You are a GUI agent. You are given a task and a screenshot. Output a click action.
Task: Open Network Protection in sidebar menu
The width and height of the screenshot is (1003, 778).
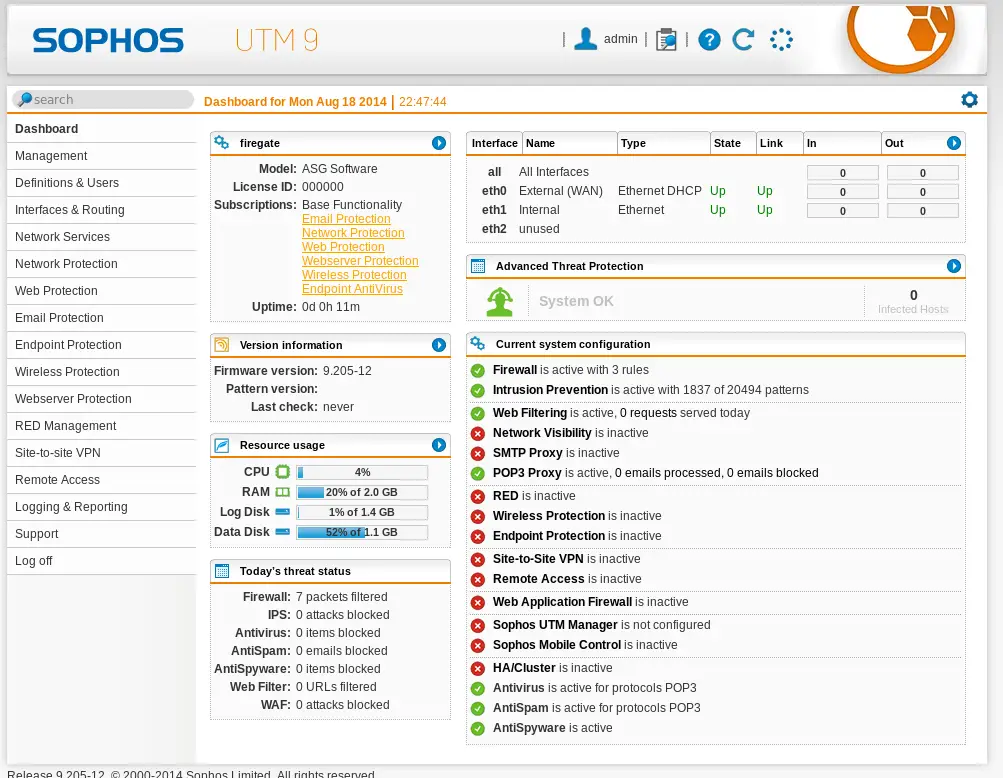click(101, 264)
